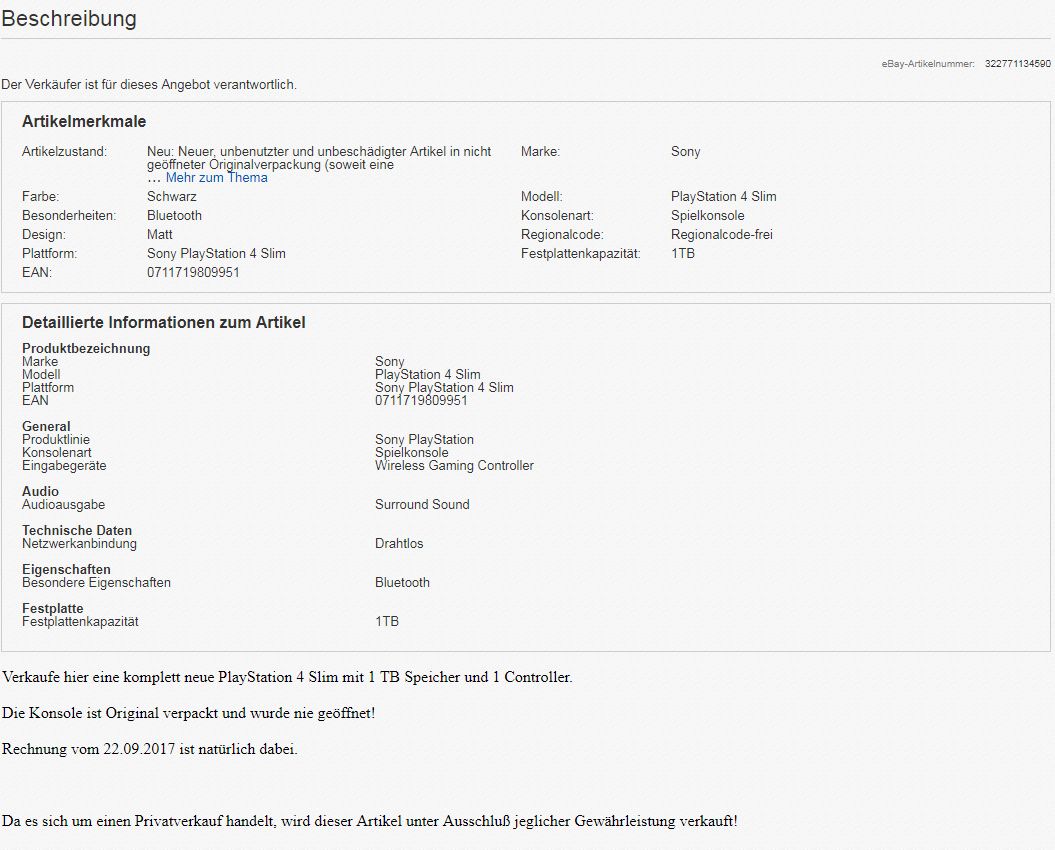The width and height of the screenshot is (1055, 850).
Task: Click the 'Wireless Gaming Controller' value
Action: point(454,466)
